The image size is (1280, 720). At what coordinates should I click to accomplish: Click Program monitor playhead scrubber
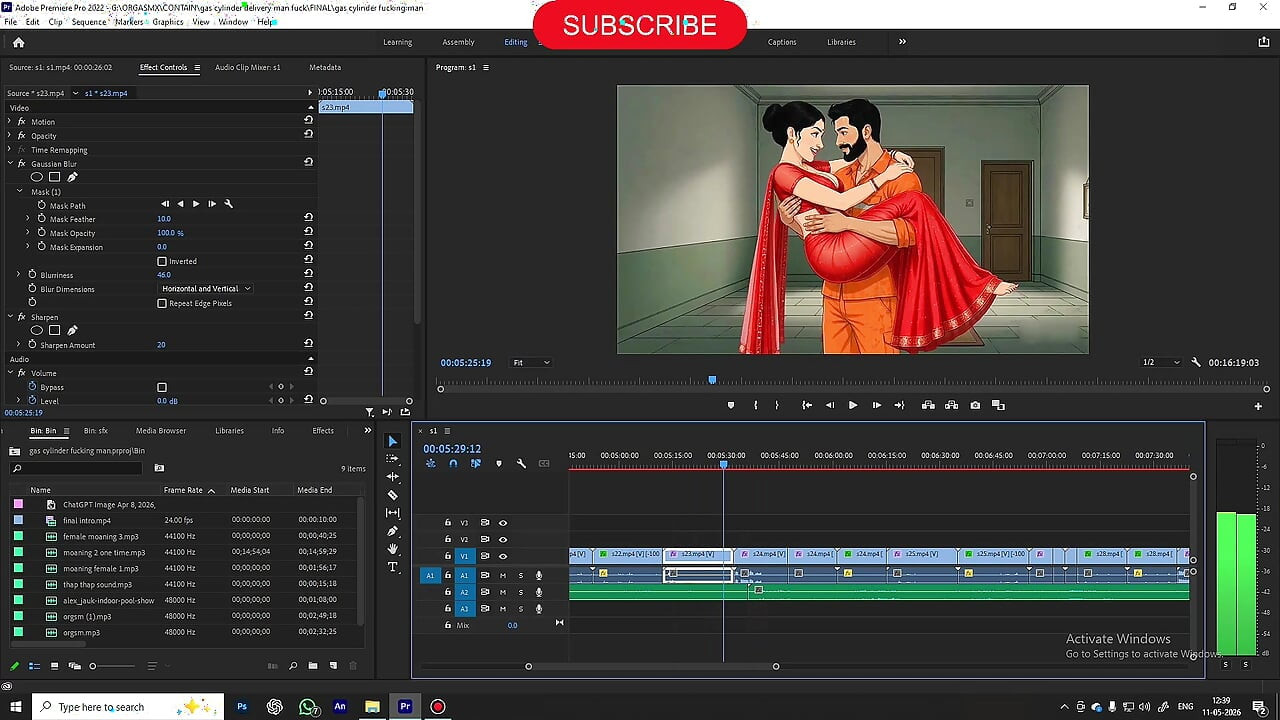712,380
